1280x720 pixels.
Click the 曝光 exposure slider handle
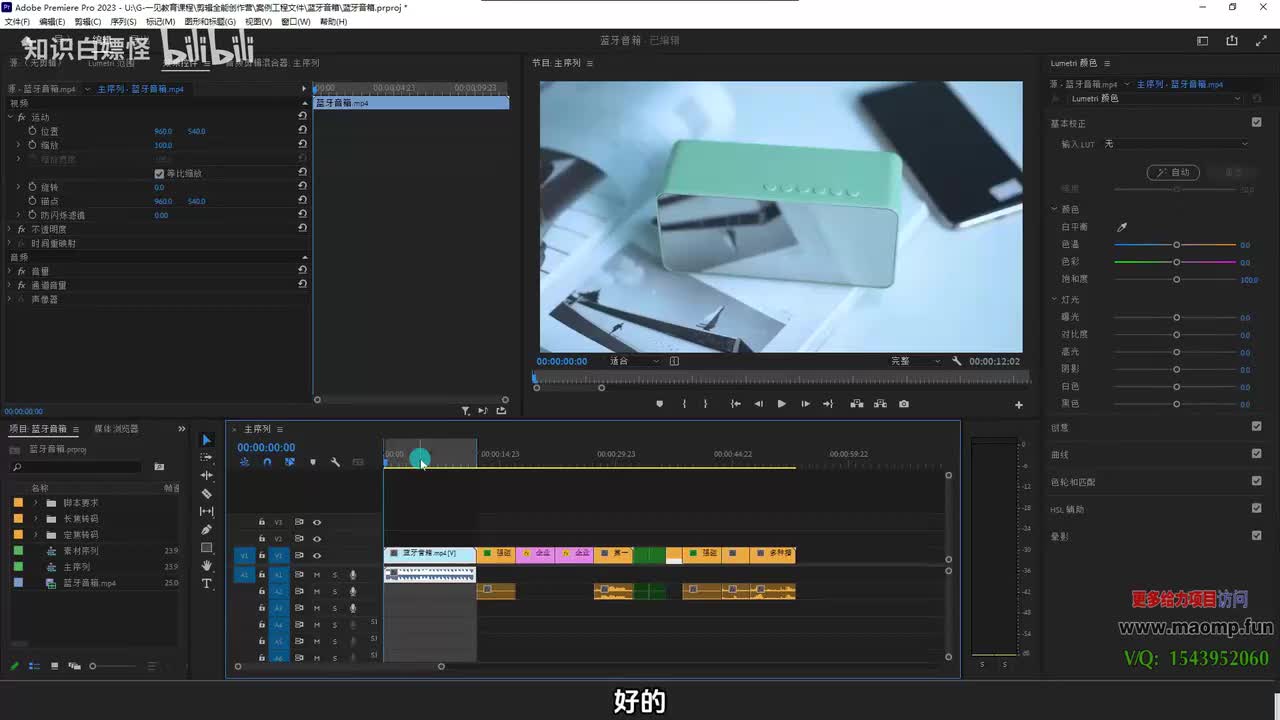click(x=1176, y=317)
